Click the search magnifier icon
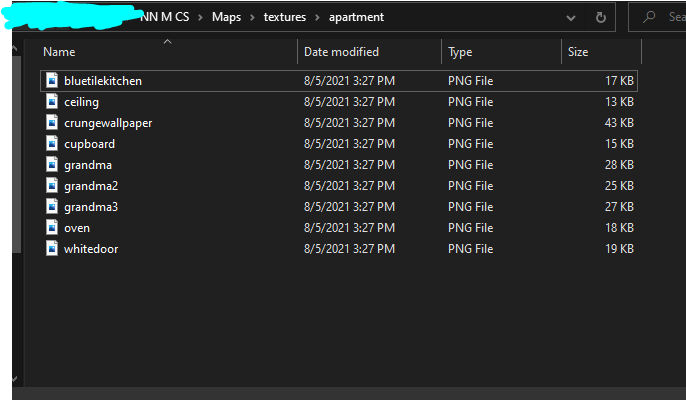686x400 pixels. [x=650, y=17]
